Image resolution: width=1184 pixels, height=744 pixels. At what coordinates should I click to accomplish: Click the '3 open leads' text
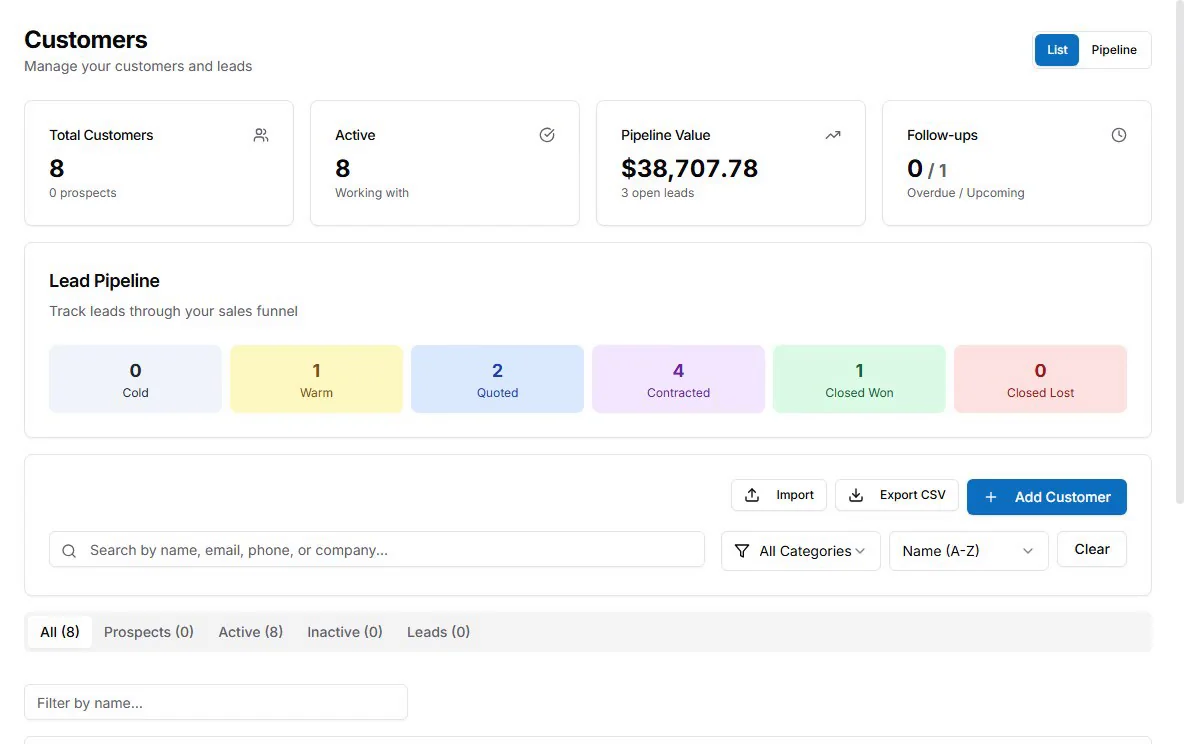(x=658, y=193)
